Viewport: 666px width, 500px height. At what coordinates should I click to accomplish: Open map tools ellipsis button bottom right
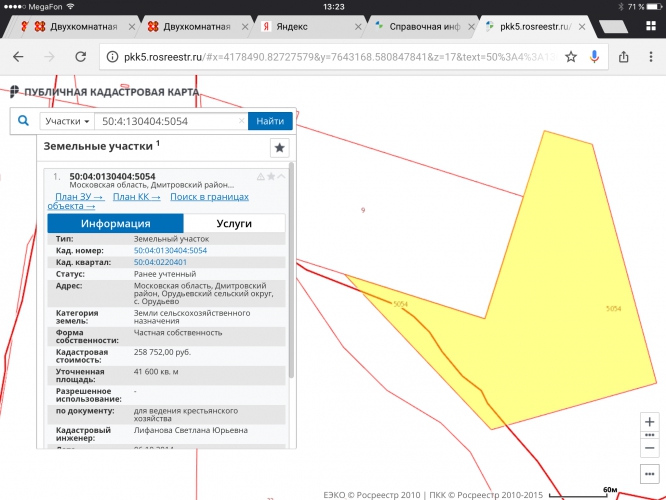pyautogui.click(x=649, y=474)
